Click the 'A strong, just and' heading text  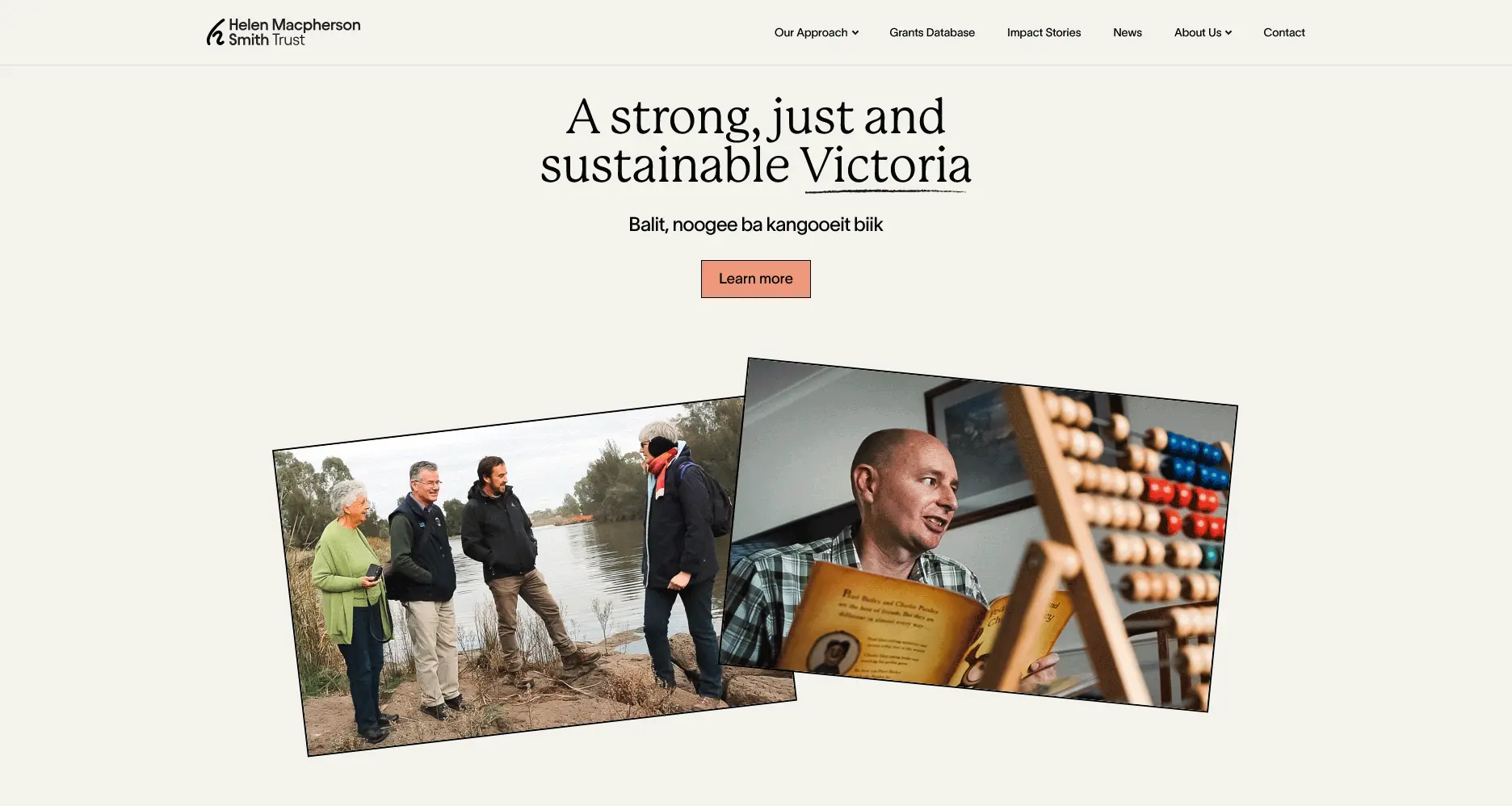coord(756,117)
